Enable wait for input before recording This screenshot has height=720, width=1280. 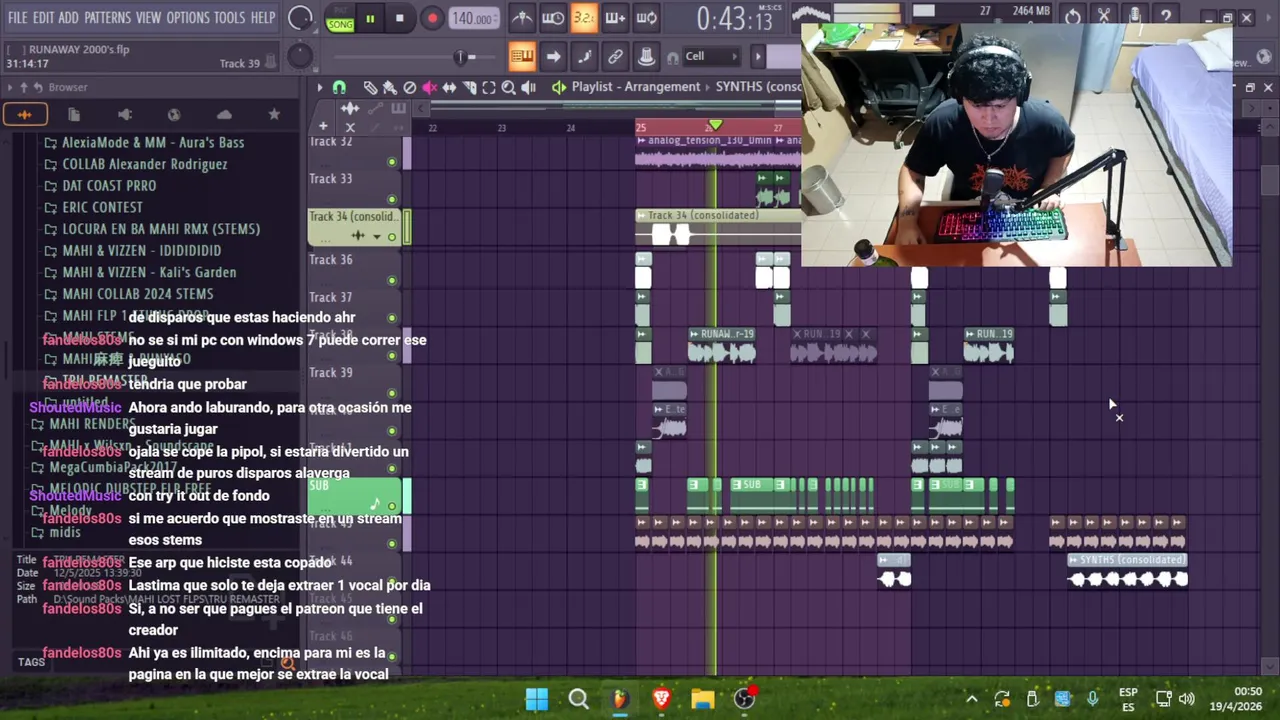(553, 17)
